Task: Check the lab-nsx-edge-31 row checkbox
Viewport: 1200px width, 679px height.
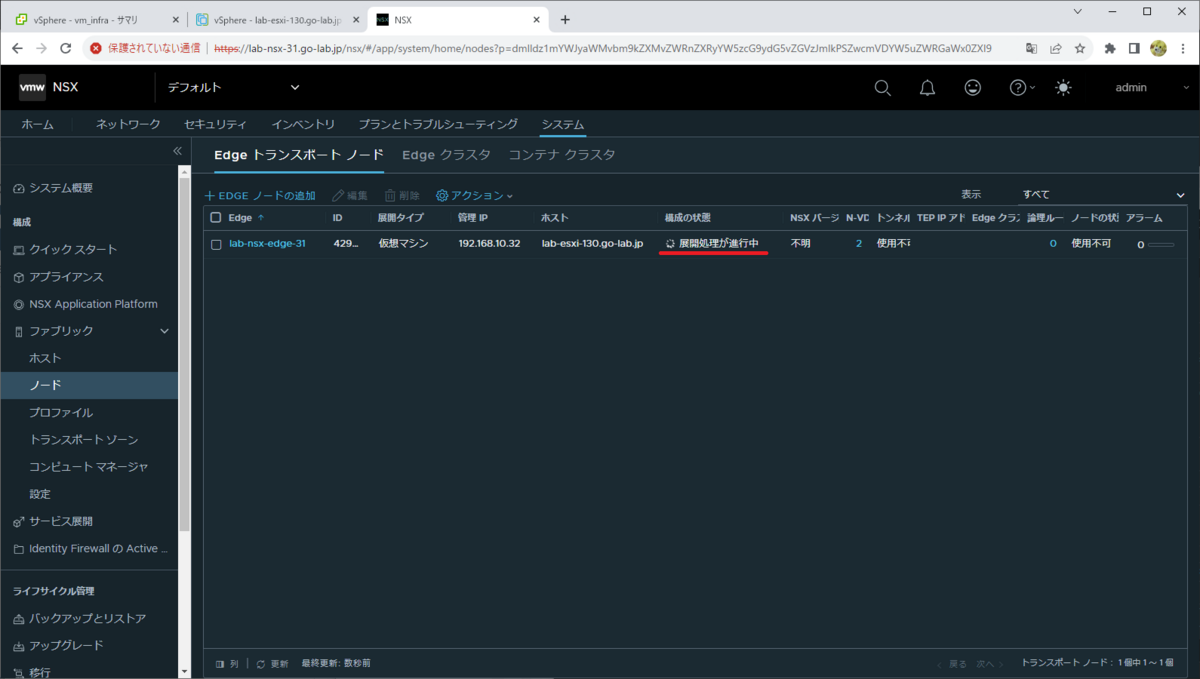Action: click(216, 244)
